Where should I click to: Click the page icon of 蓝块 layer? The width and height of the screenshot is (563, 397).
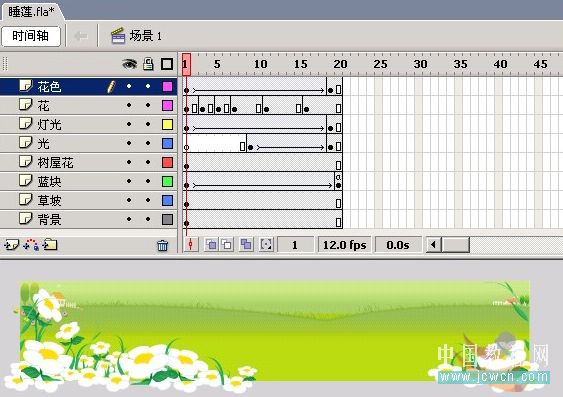click(x=25, y=181)
